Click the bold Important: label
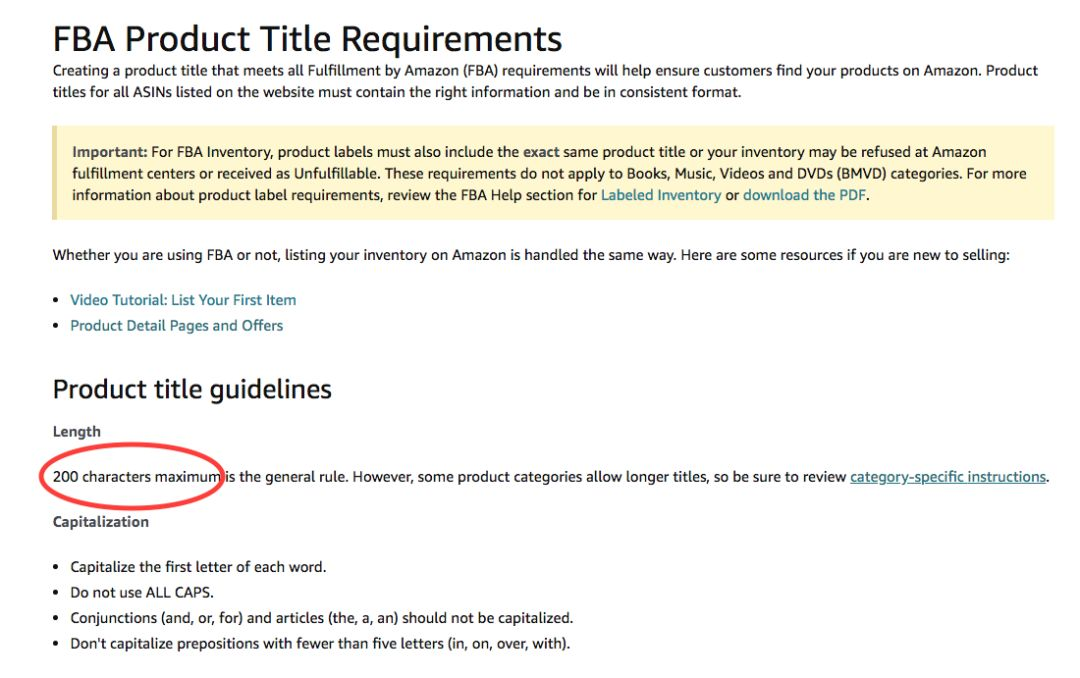The image size is (1080, 678). (x=110, y=152)
